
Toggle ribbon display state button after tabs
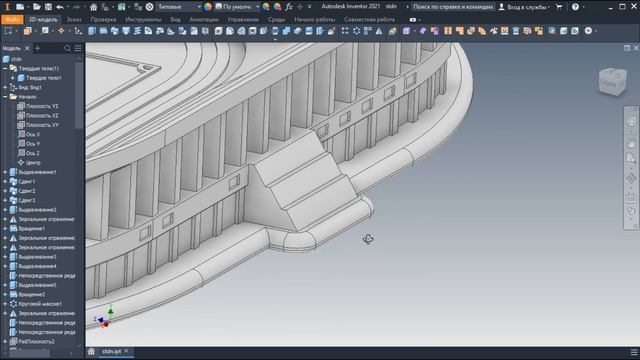413,20
